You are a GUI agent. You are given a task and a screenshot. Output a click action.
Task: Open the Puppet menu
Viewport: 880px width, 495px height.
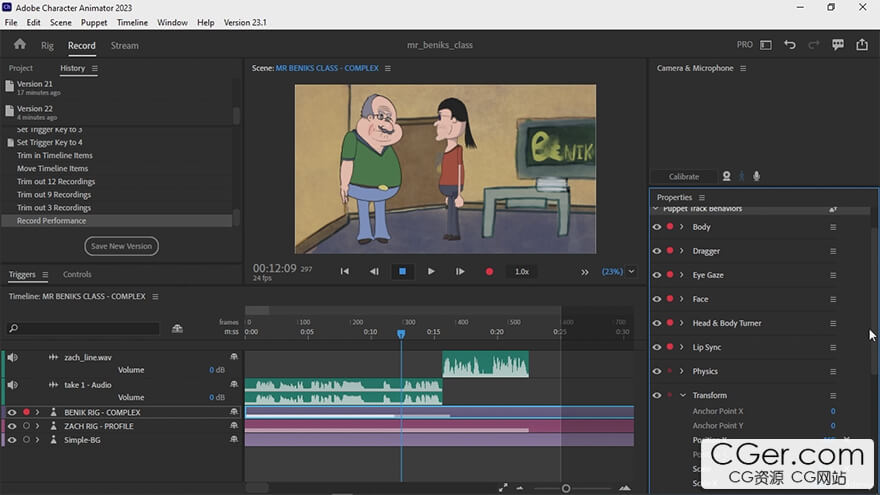pos(94,22)
